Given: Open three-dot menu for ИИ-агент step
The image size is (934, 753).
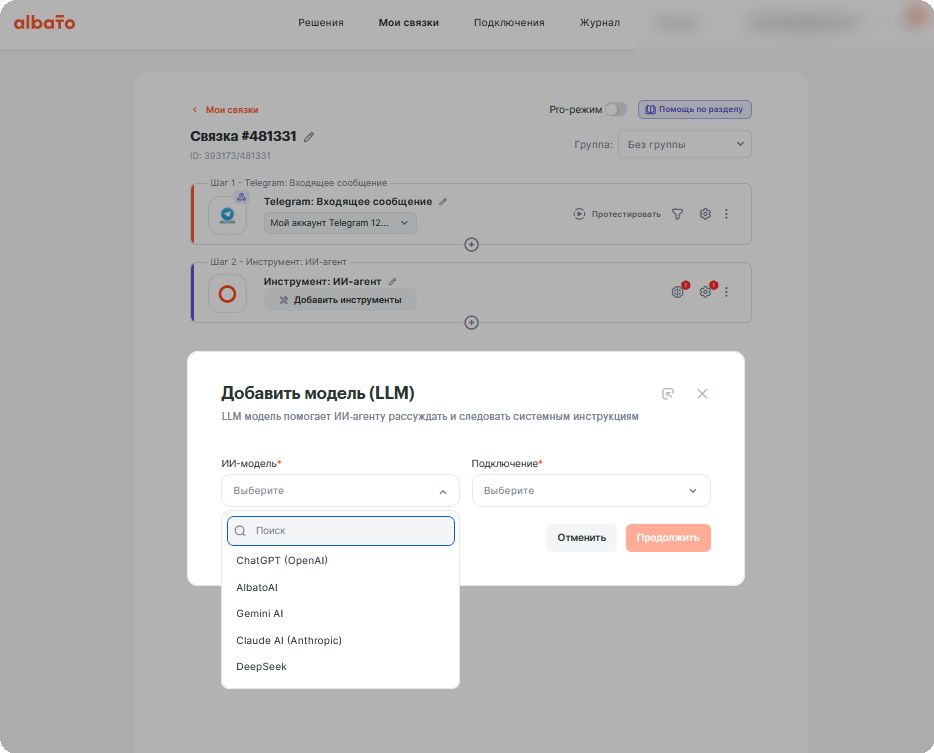Looking at the screenshot, I should [x=726, y=292].
